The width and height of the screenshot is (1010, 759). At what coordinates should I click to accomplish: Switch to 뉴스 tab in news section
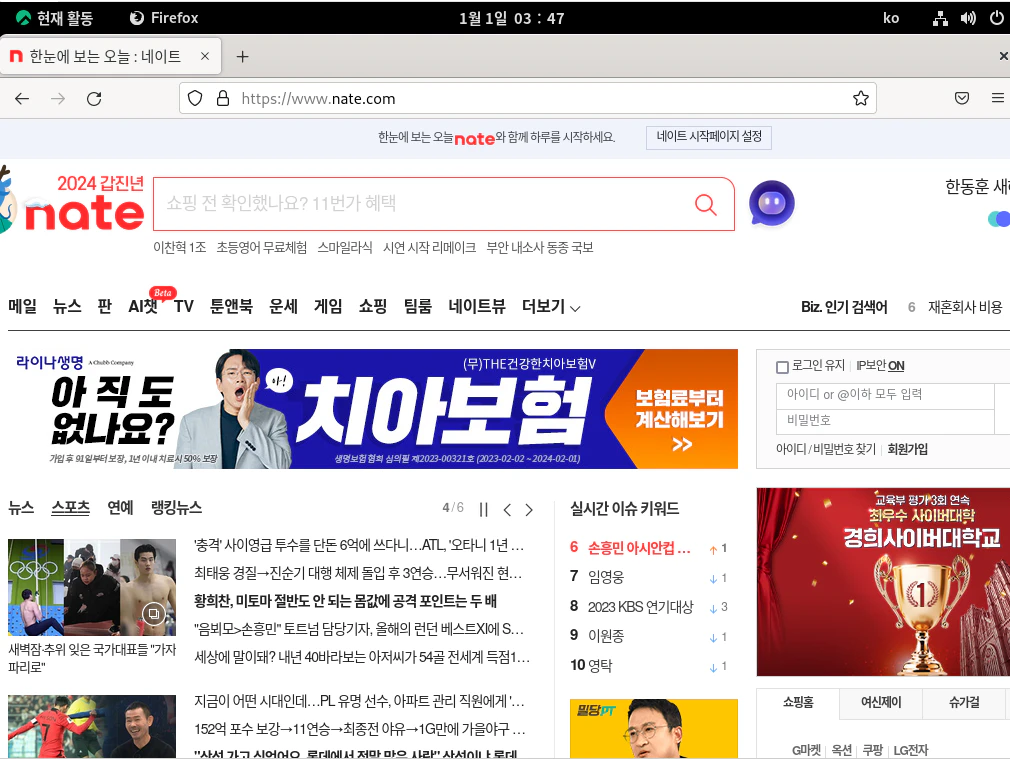tap(21, 508)
